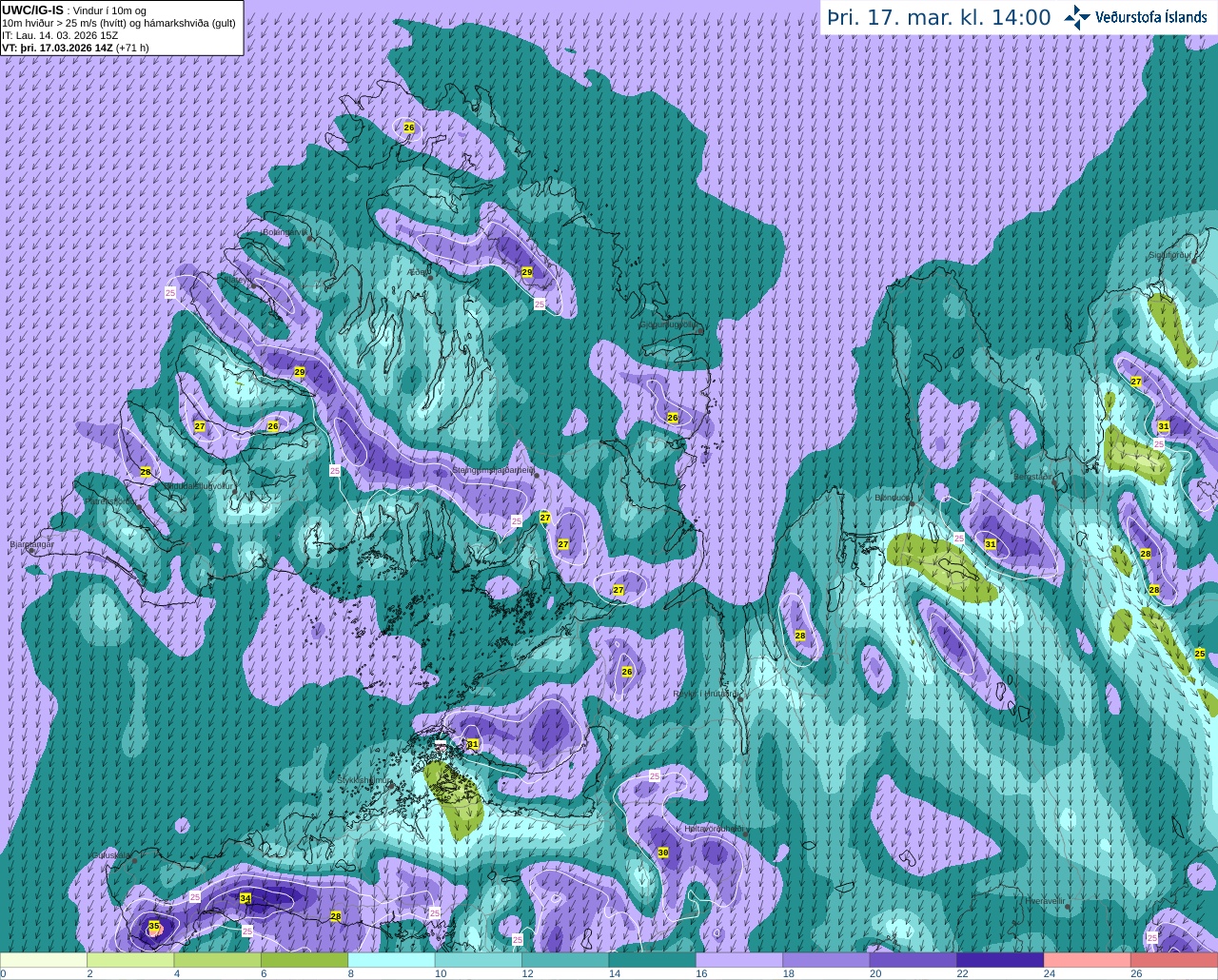This screenshot has height=980, width=1218.
Task: Click the Hveravellir station label
Action: (x=1045, y=900)
